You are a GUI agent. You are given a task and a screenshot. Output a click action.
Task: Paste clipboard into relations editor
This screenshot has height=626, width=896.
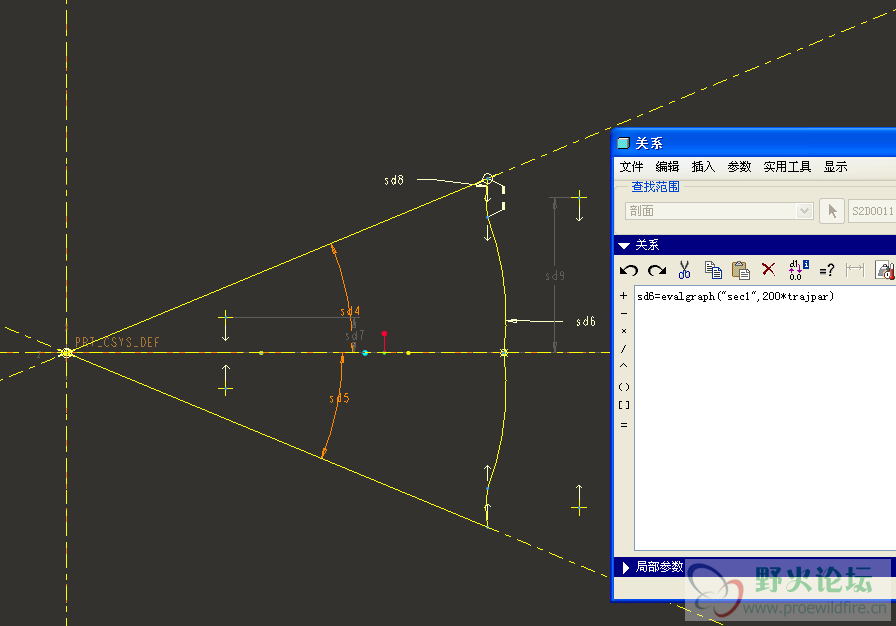click(x=741, y=270)
